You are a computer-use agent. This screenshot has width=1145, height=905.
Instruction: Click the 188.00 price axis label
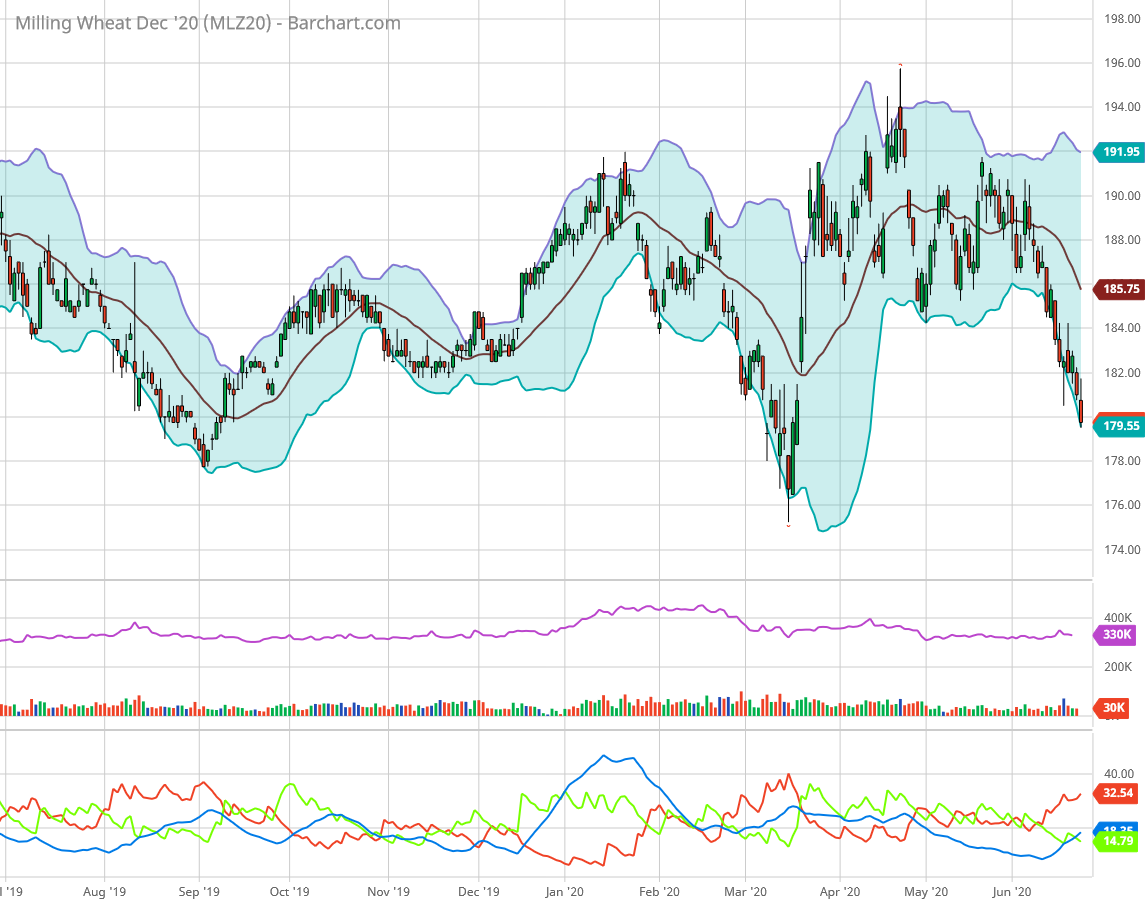1118,240
